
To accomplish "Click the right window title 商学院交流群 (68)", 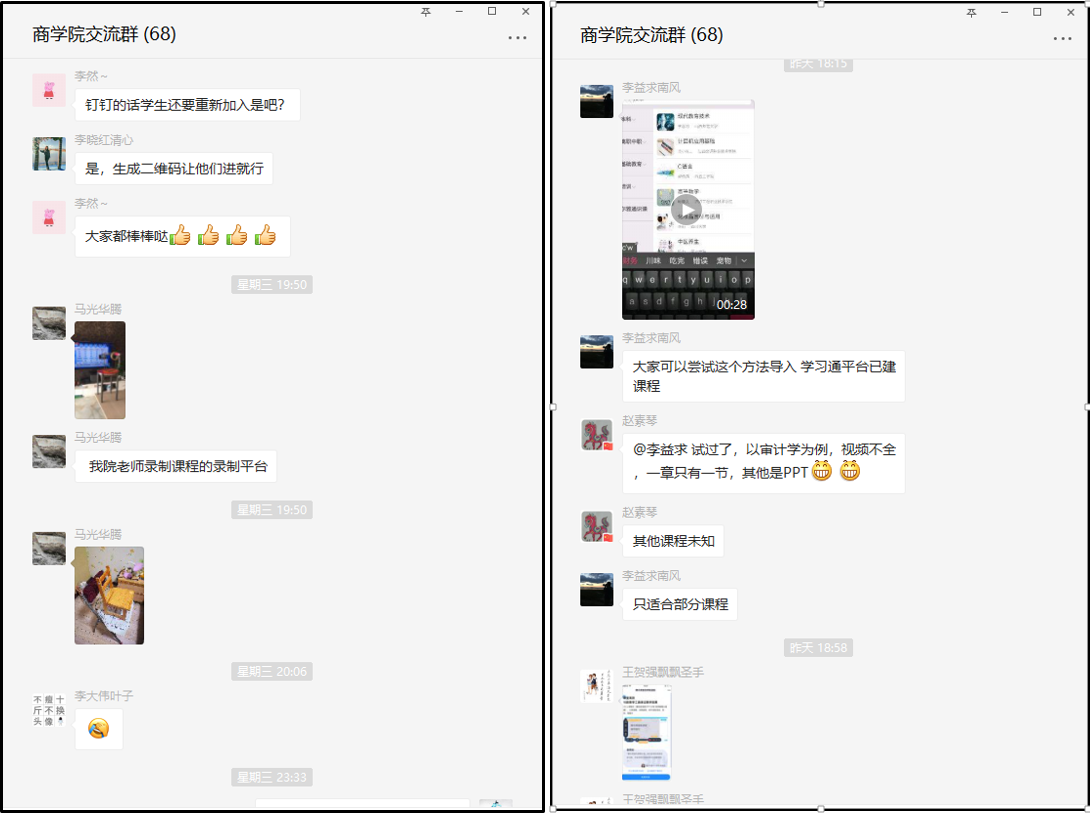I will (651, 35).
